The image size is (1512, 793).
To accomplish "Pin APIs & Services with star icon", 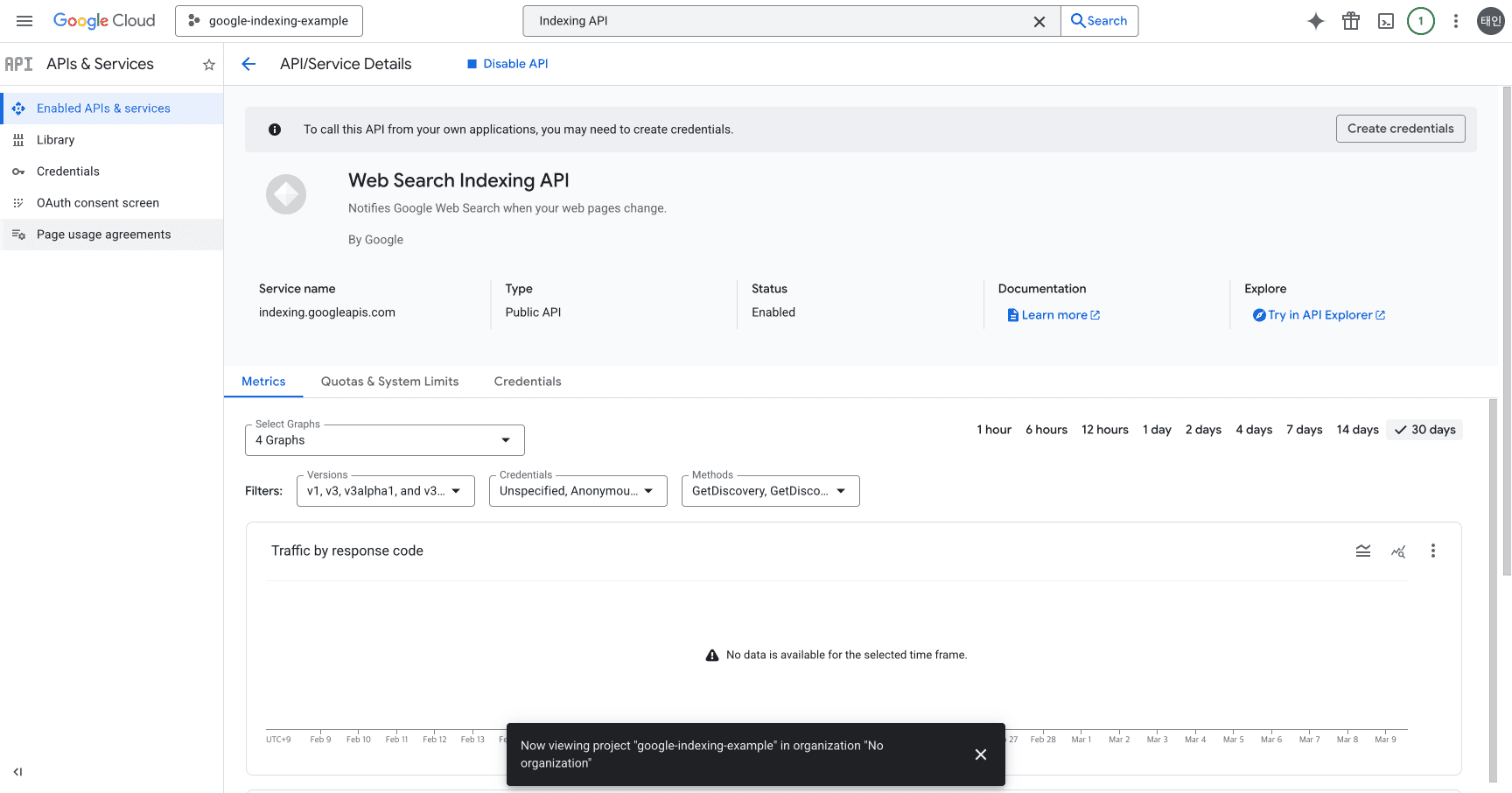I will point(209,64).
